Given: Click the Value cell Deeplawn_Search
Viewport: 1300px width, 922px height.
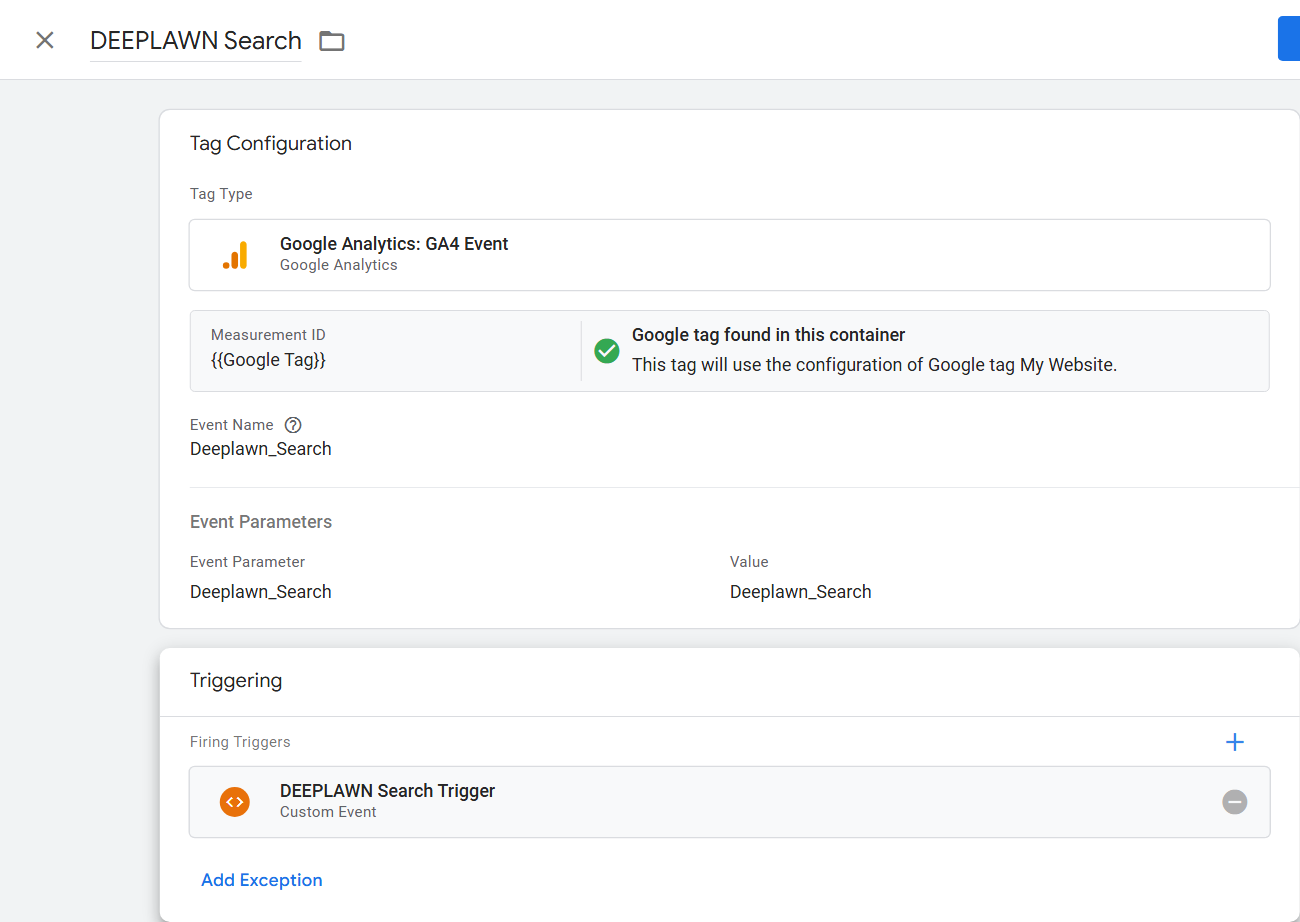Looking at the screenshot, I should 801,592.
